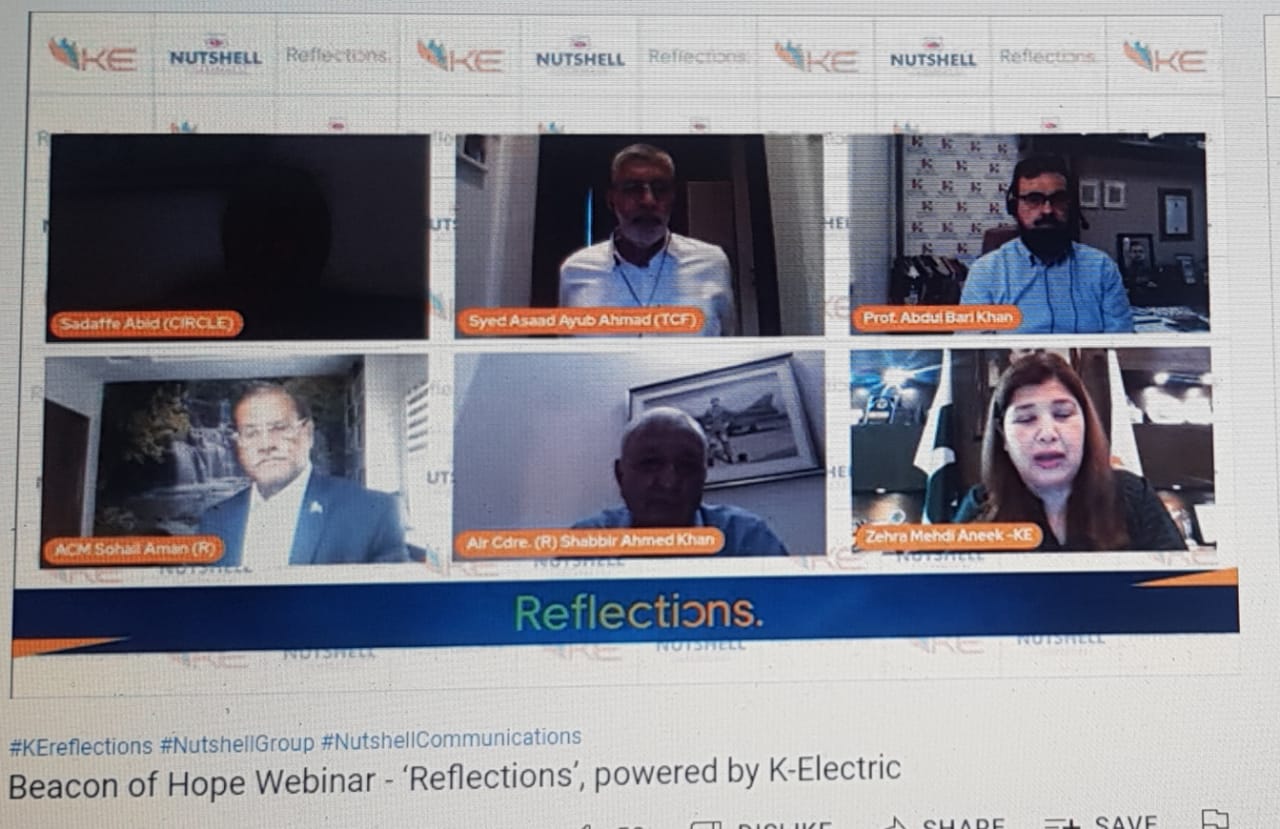Viewport: 1280px width, 829px height.
Task: Click the ACM Sohail Aman (R) name label
Action: pyautogui.click(x=134, y=550)
